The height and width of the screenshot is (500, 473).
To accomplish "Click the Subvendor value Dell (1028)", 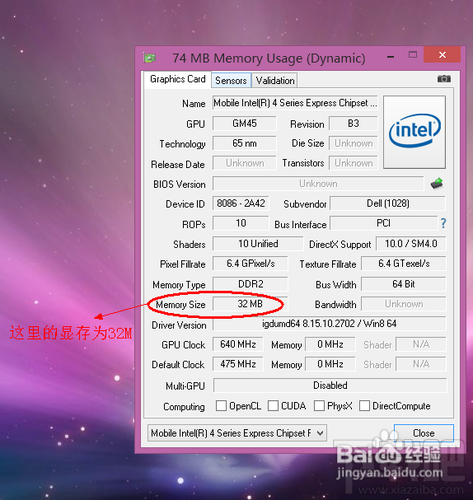I will (x=388, y=203).
